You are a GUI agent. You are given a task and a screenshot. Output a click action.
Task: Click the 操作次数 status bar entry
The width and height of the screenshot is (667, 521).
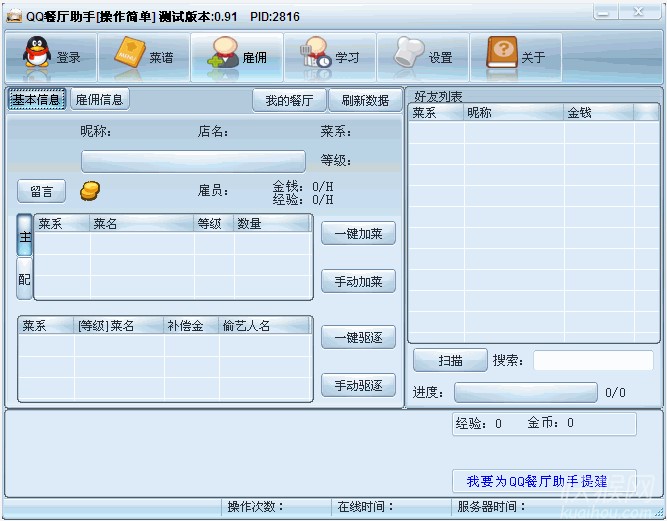276,507
